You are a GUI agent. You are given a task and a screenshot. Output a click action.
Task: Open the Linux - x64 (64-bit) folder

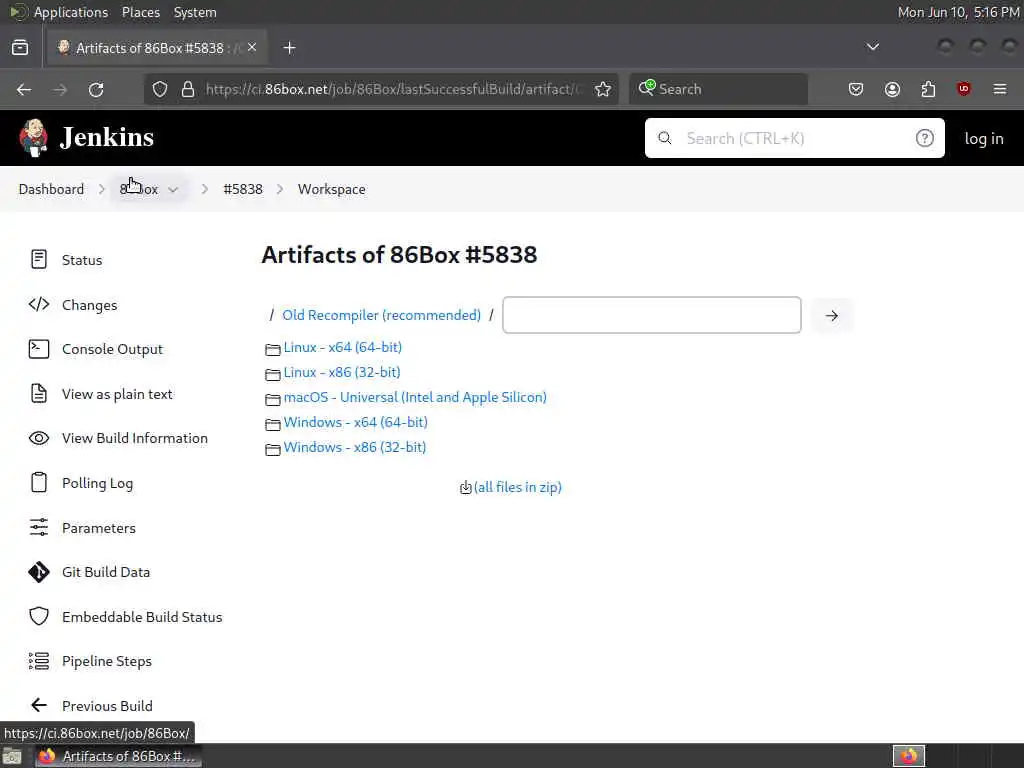(342, 347)
